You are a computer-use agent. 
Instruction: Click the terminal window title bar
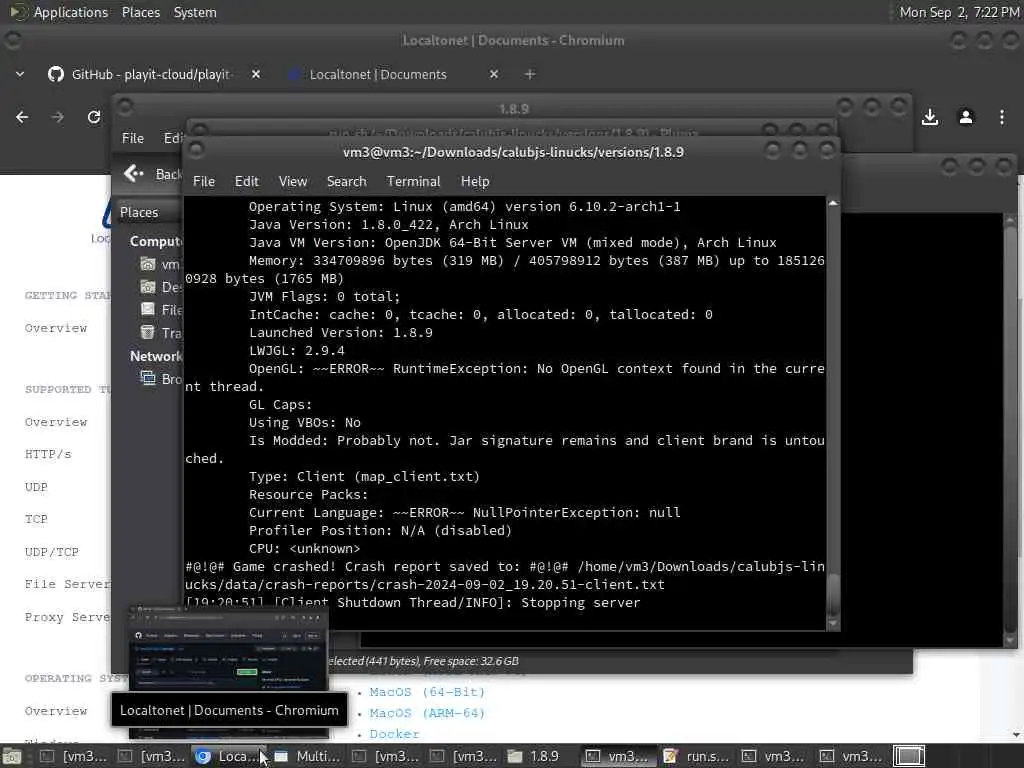(513, 152)
